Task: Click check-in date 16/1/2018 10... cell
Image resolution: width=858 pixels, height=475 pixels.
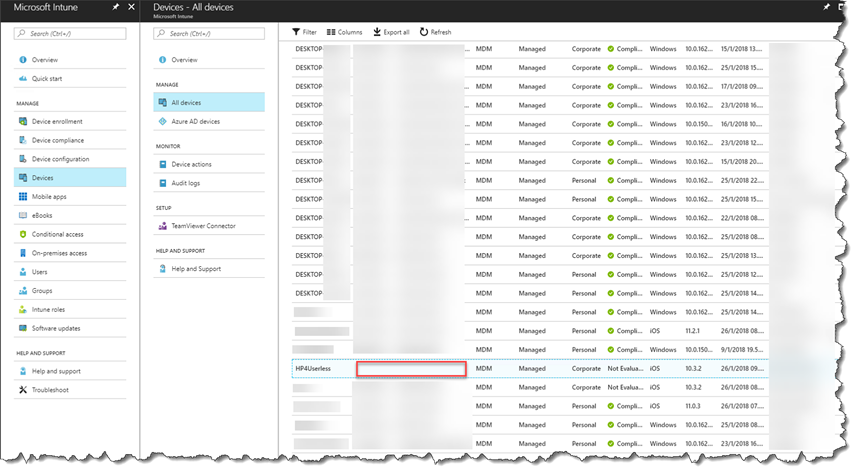Action: [x=741, y=124]
